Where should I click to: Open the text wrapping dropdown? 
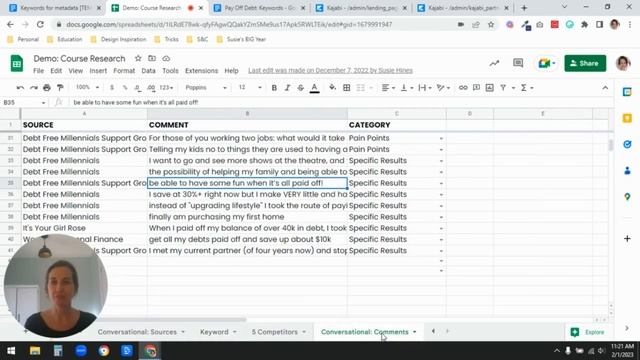pyautogui.click(x=425, y=88)
